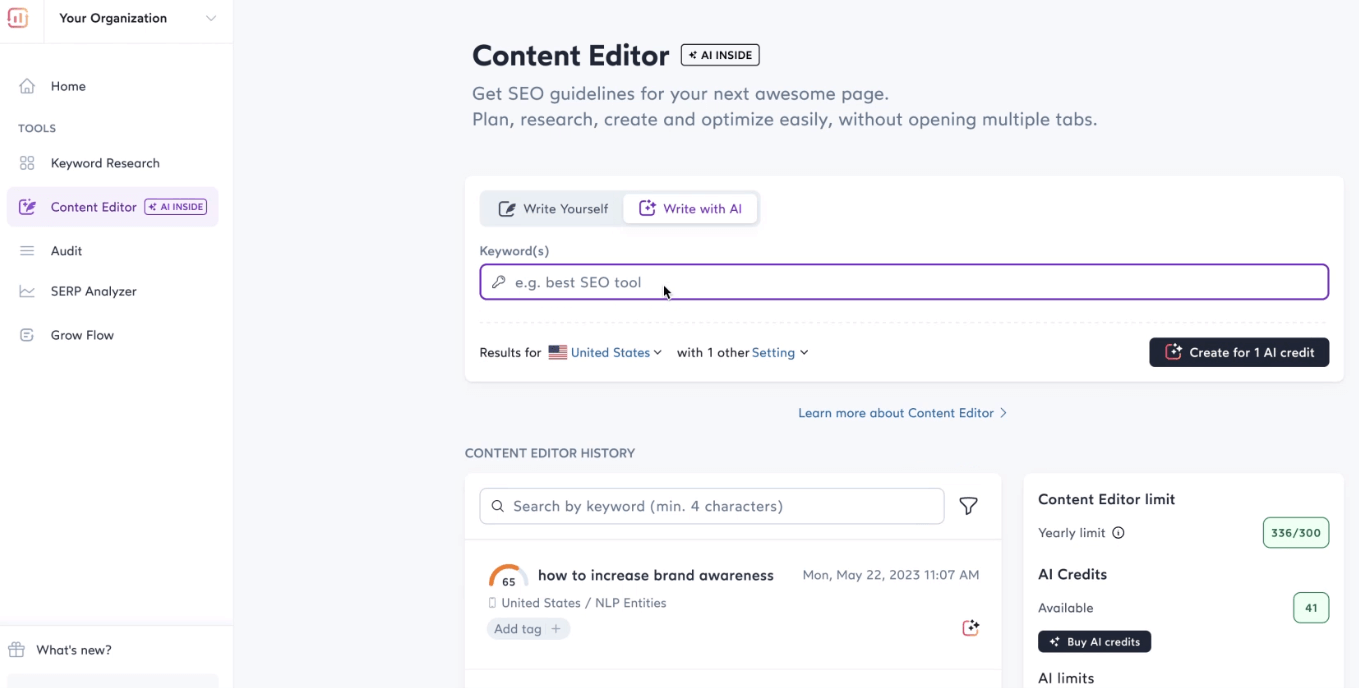The image size is (1359, 688).
Task: Click Create for 1 AI credit
Action: click(1239, 352)
